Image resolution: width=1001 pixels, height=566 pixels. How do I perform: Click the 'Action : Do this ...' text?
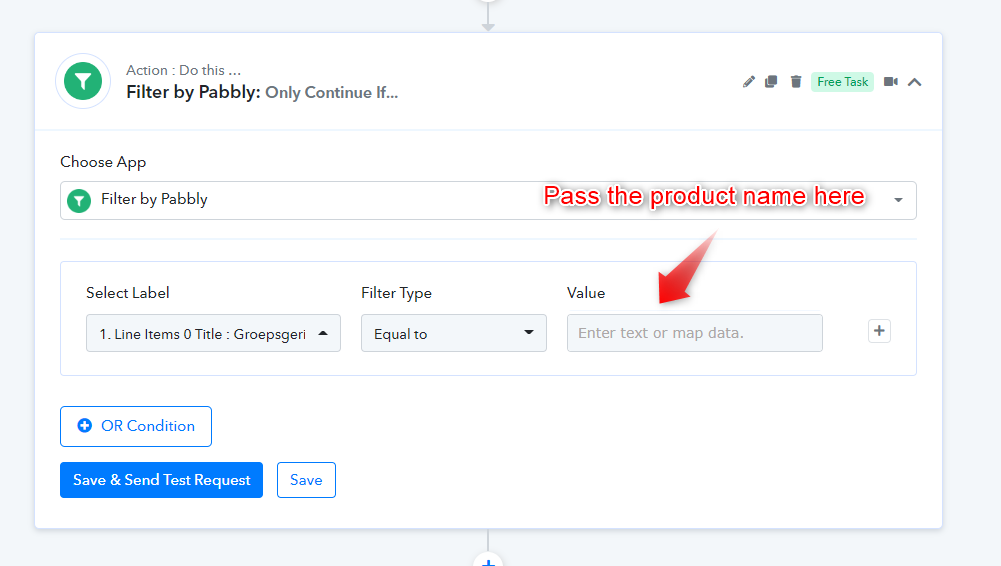point(183,70)
